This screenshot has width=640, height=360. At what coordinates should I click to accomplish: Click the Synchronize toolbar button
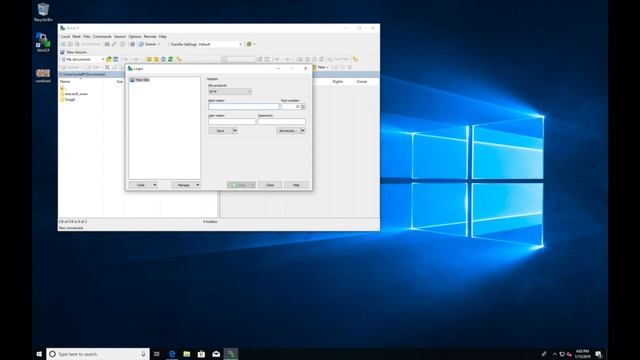pyautogui.click(x=88, y=44)
